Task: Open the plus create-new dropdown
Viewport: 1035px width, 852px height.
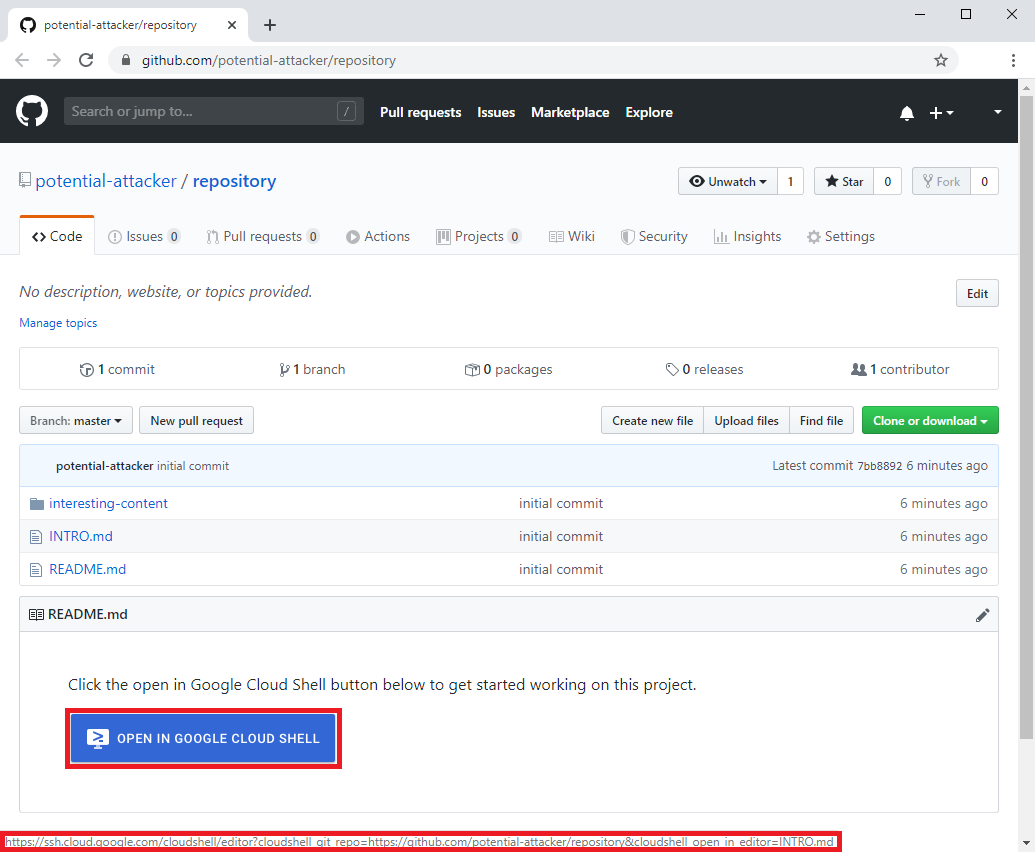Action: tap(941, 113)
